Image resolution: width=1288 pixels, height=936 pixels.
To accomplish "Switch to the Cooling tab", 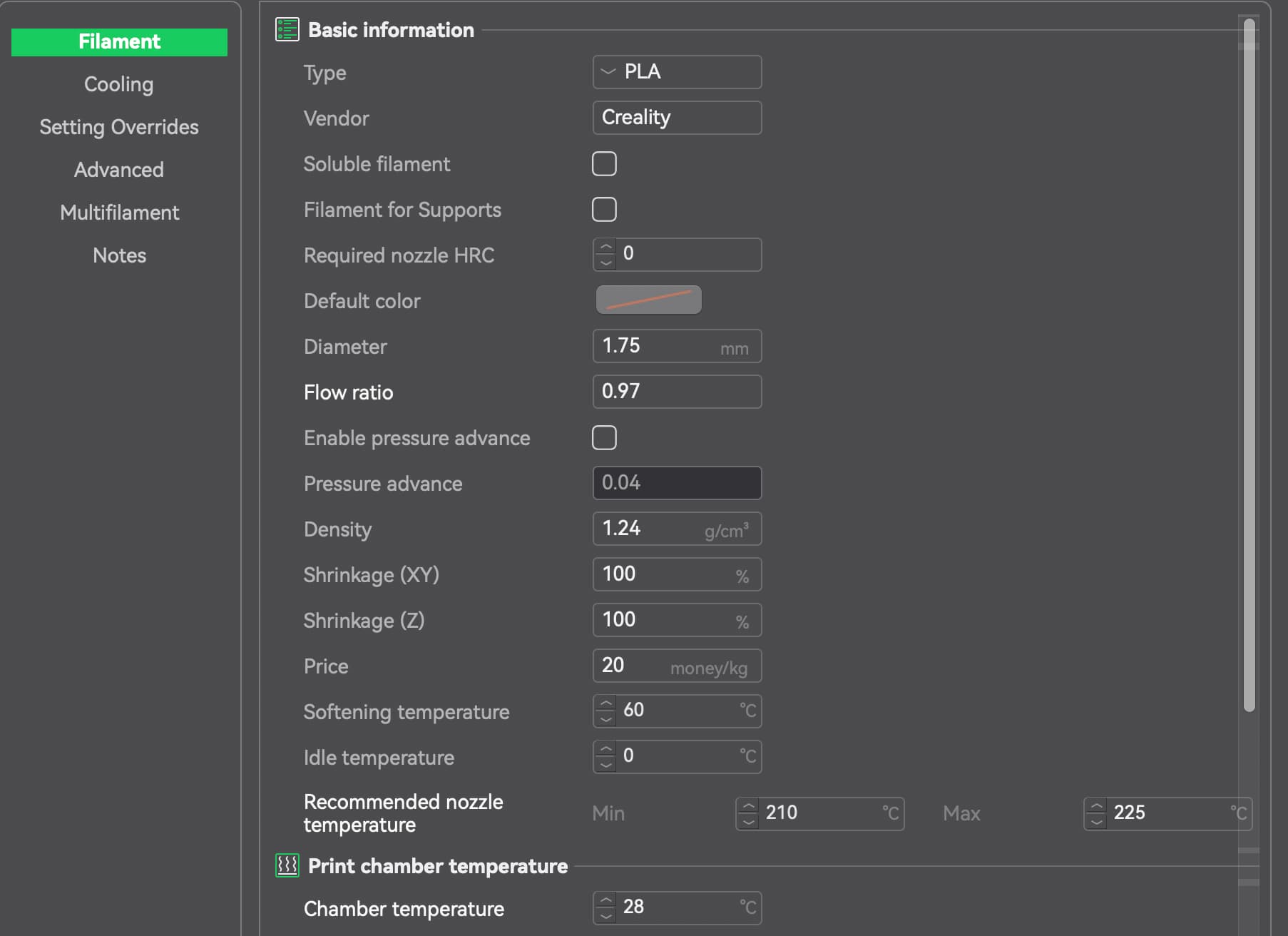I will (119, 84).
